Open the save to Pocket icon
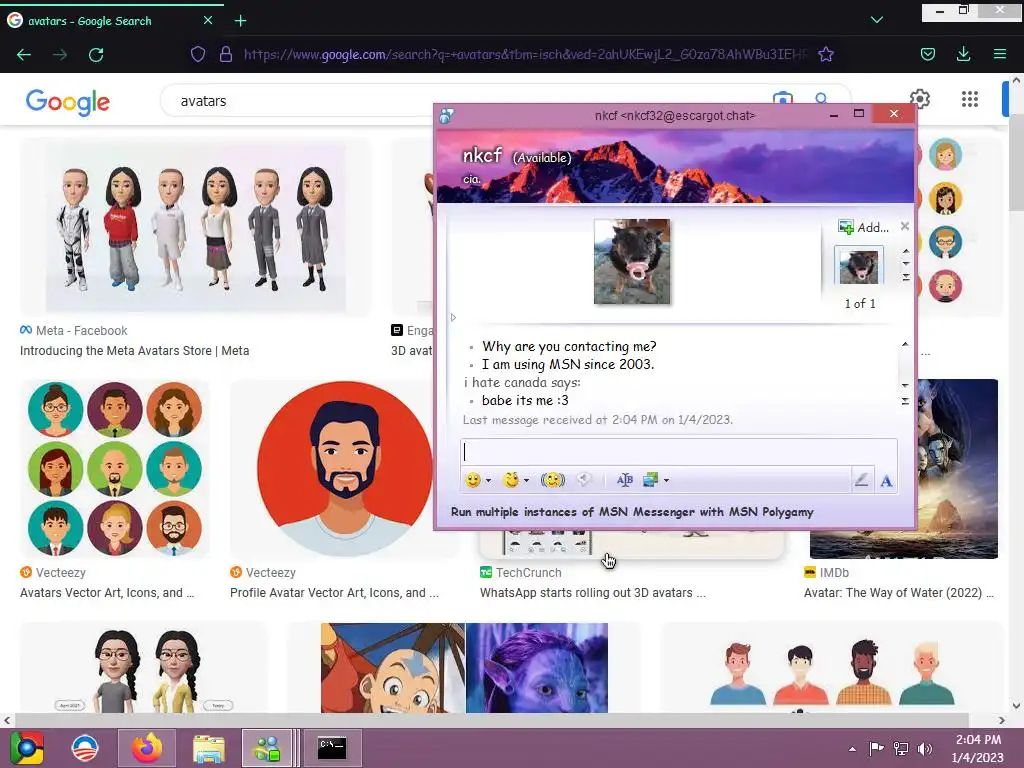Image resolution: width=1024 pixels, height=768 pixels. [928, 54]
